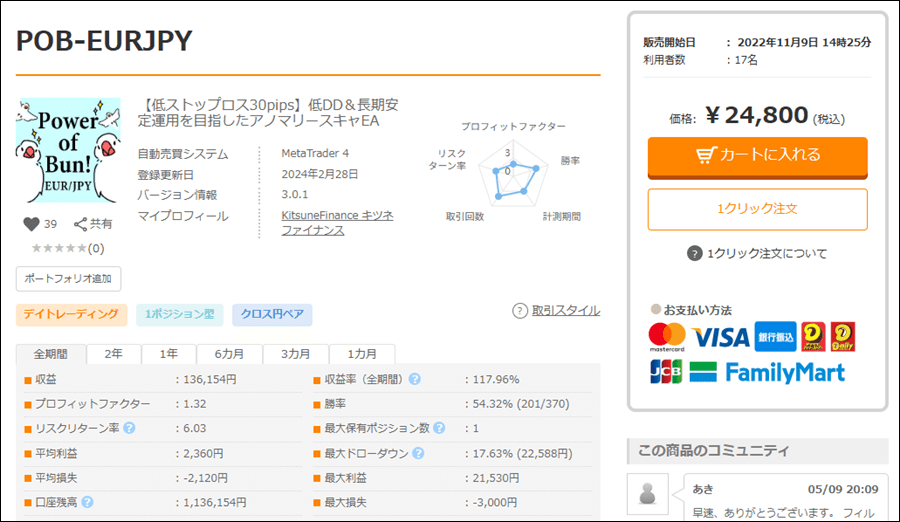Open the 1カ月 period tab
This screenshot has height=522, width=900.
362,354
